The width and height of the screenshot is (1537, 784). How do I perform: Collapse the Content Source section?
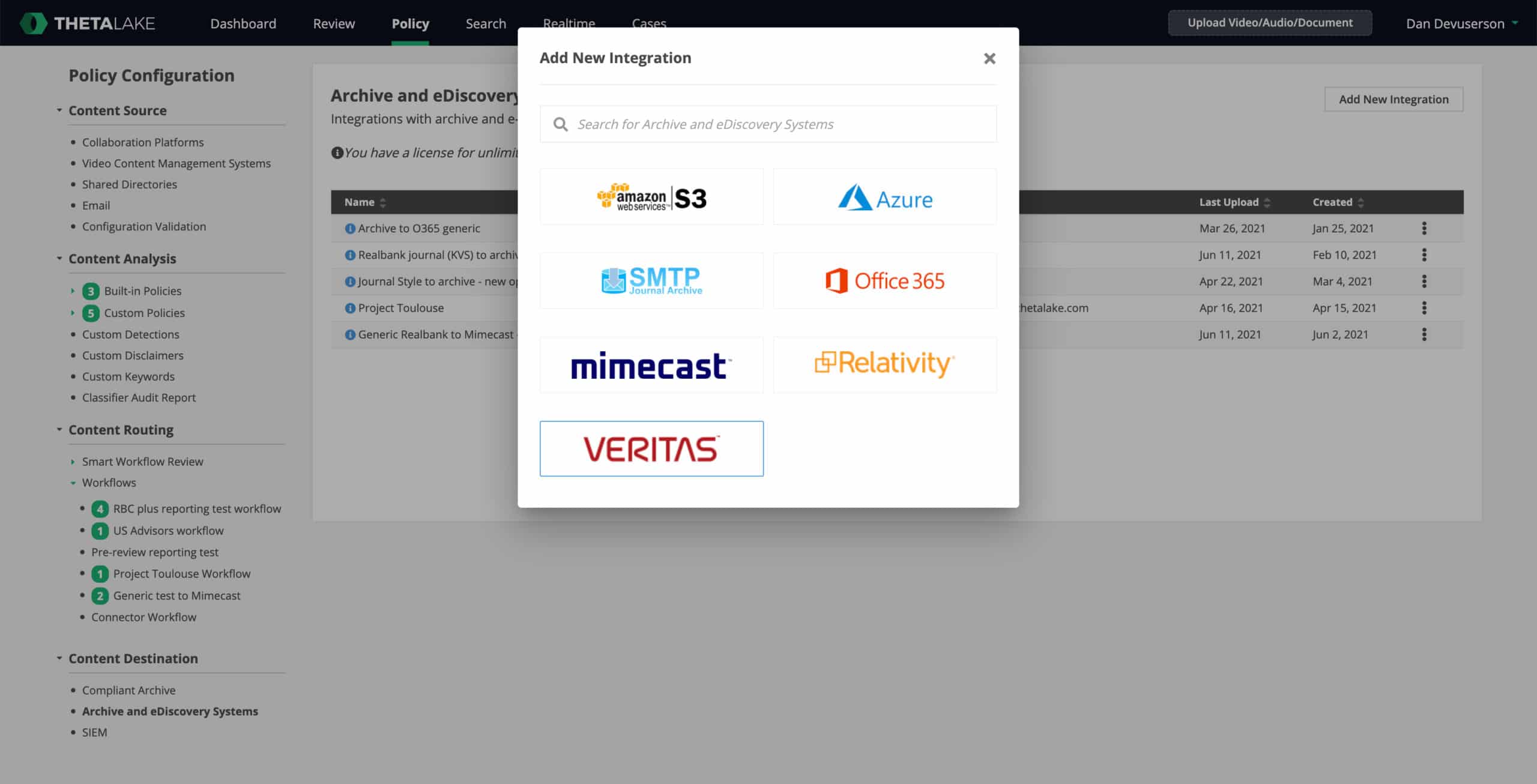click(59, 110)
